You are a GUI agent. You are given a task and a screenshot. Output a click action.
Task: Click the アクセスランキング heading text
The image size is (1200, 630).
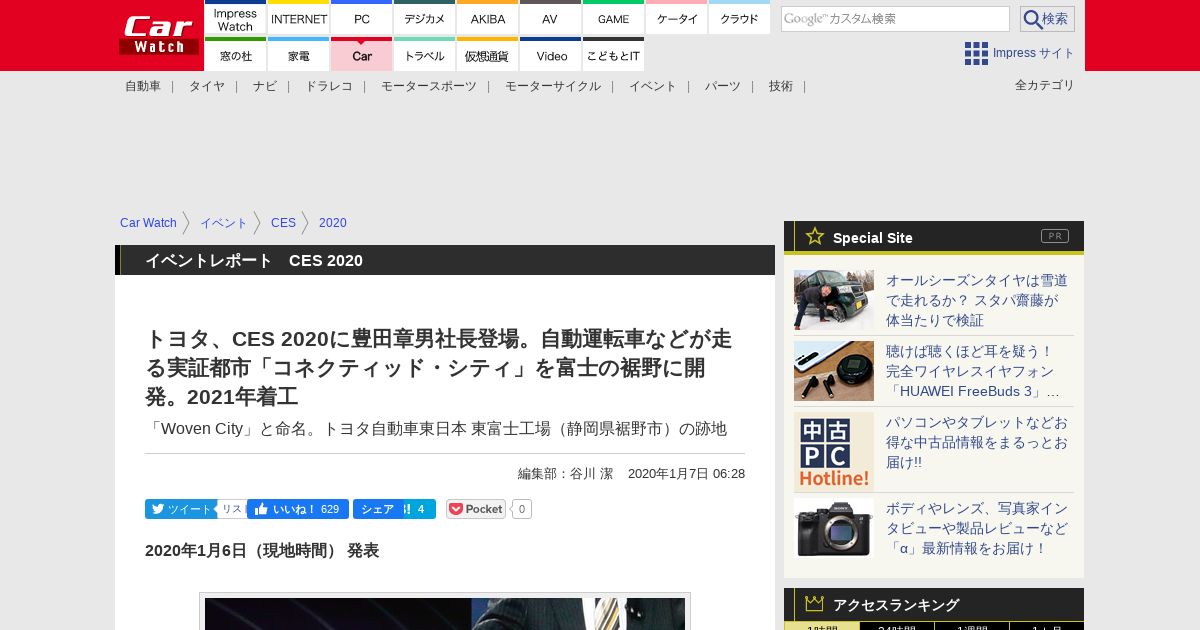pos(896,605)
